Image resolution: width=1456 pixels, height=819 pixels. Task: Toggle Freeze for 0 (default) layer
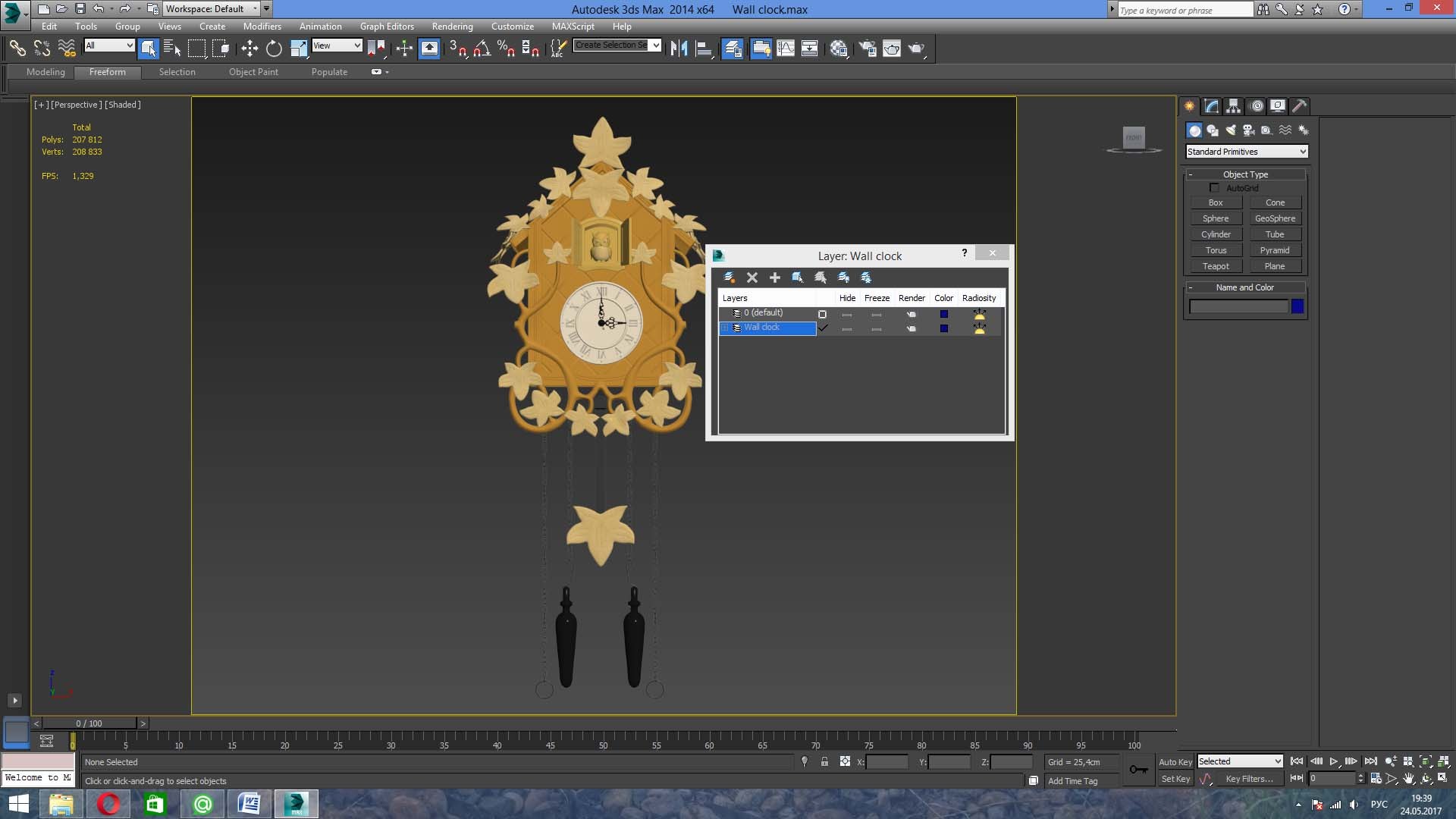click(x=877, y=314)
